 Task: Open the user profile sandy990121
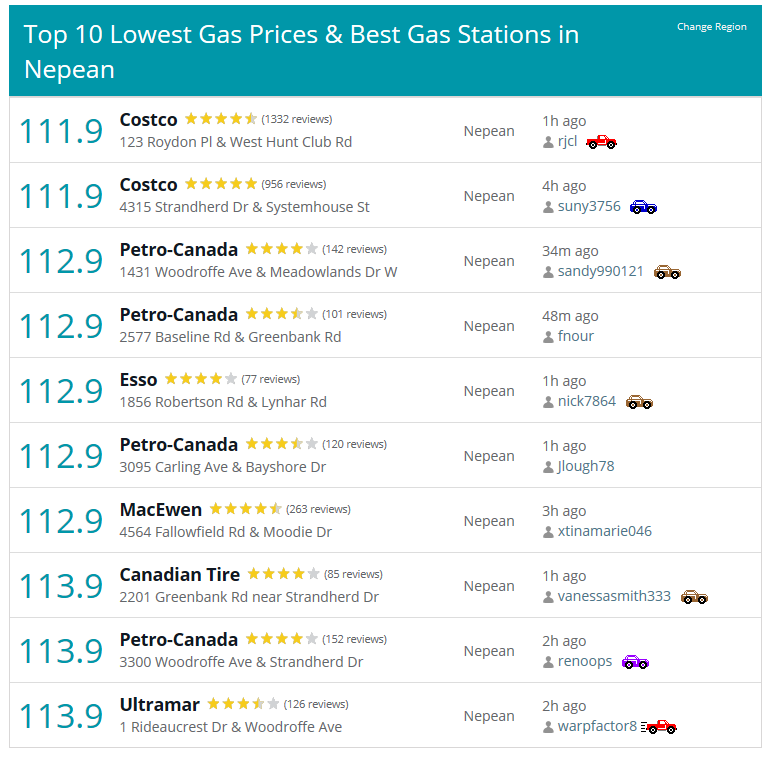600,272
